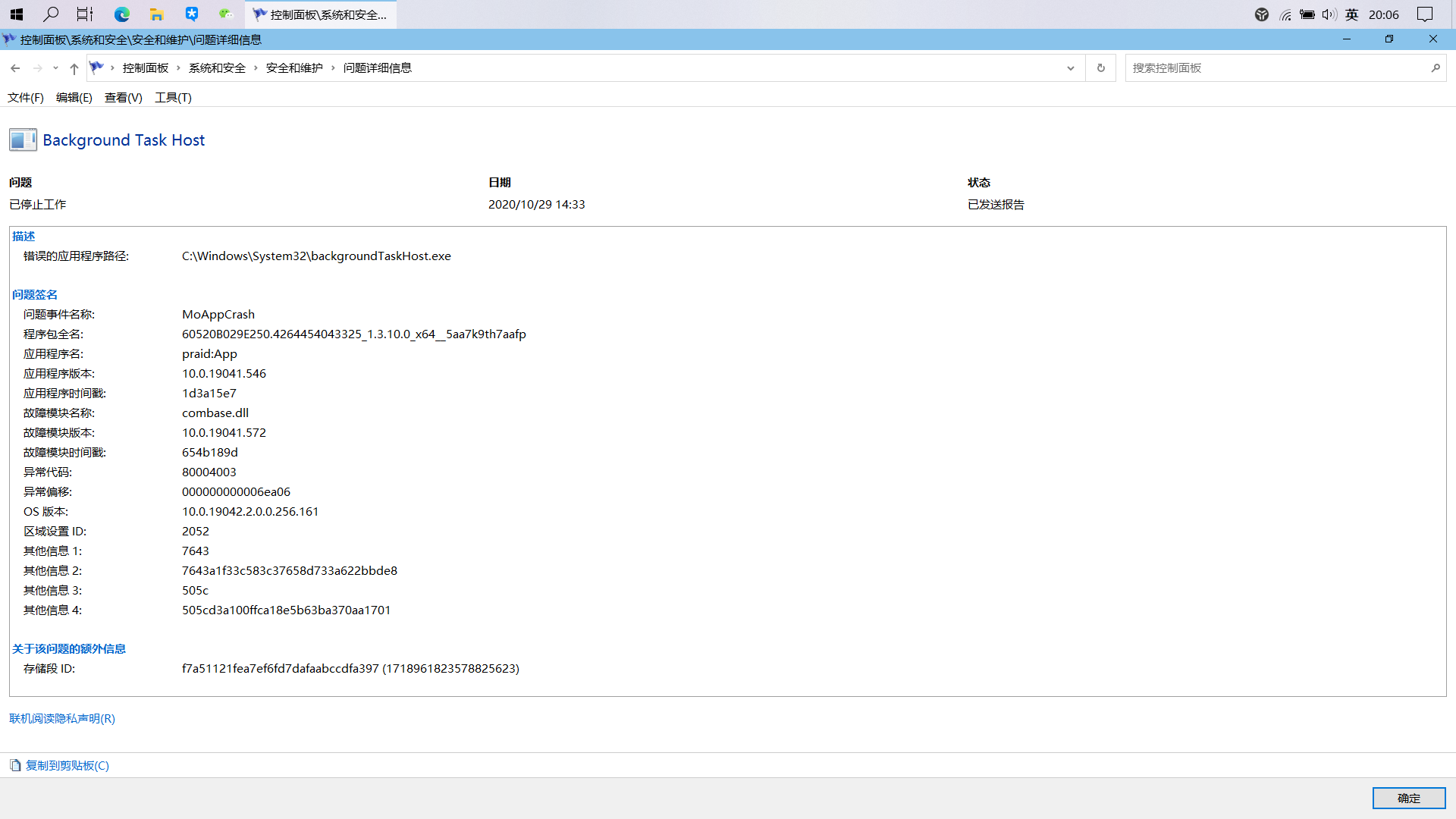This screenshot has width=1456, height=819.
Task: Open the notification center icon
Action: click(x=1425, y=14)
